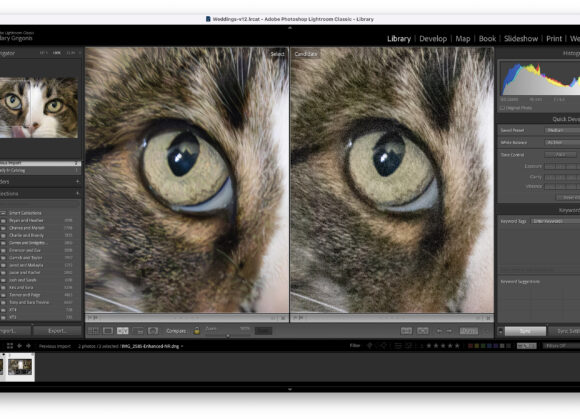The width and height of the screenshot is (580, 420).
Task: Go forward with filmstrip right arrow
Action: tap(28, 346)
